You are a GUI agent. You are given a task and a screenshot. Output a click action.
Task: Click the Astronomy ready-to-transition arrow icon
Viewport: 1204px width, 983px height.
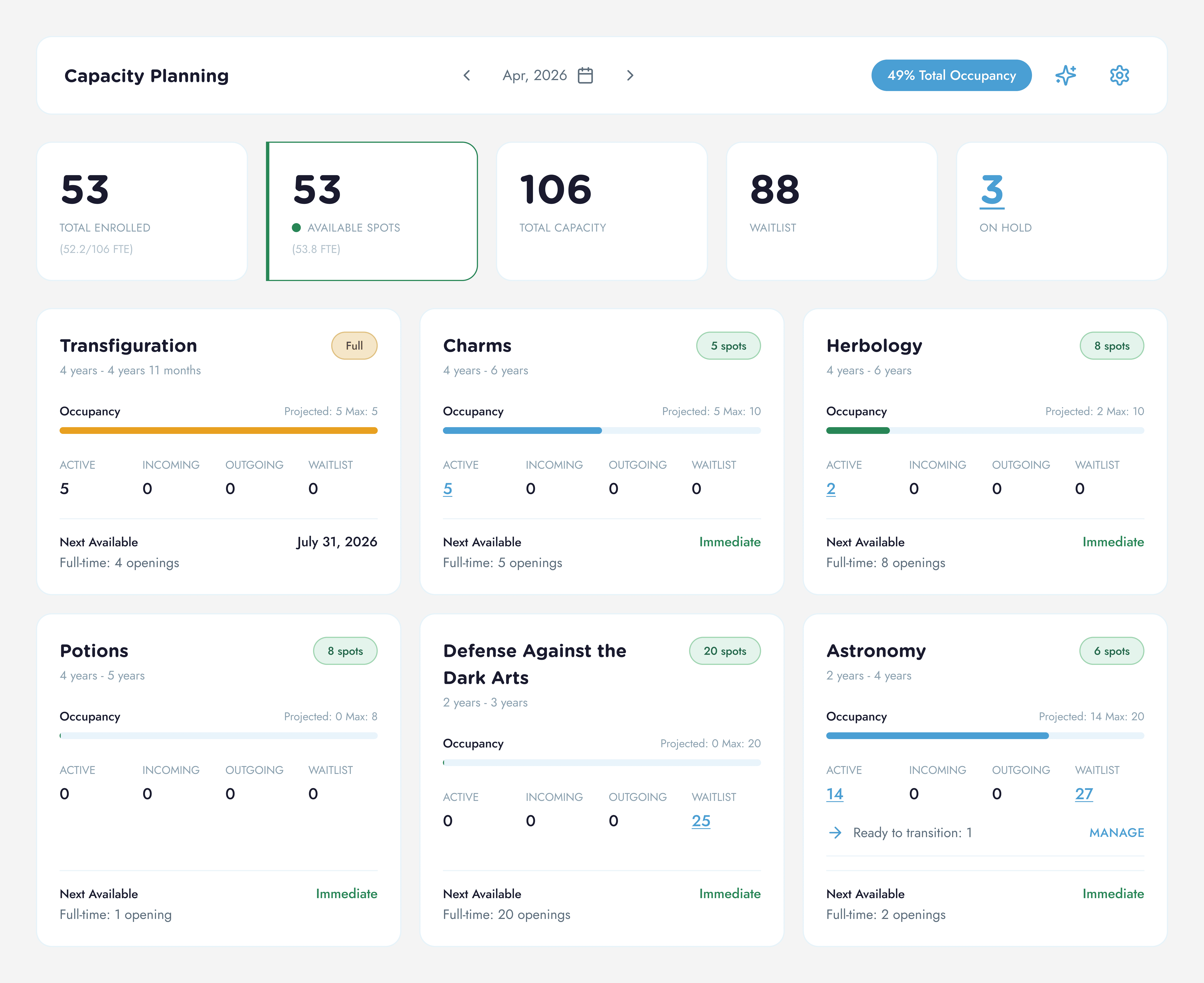tap(835, 832)
